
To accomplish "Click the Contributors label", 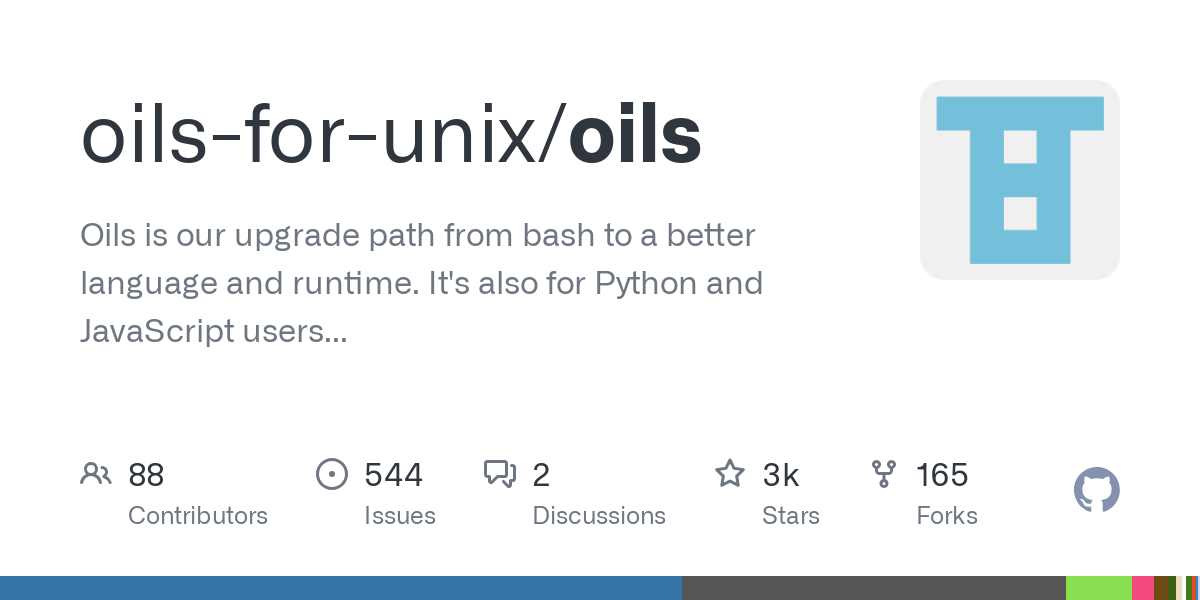I will (x=198, y=516).
